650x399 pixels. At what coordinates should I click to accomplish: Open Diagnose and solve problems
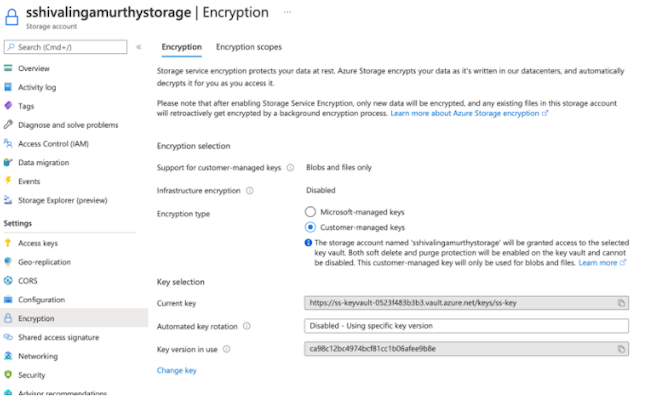(x=68, y=125)
